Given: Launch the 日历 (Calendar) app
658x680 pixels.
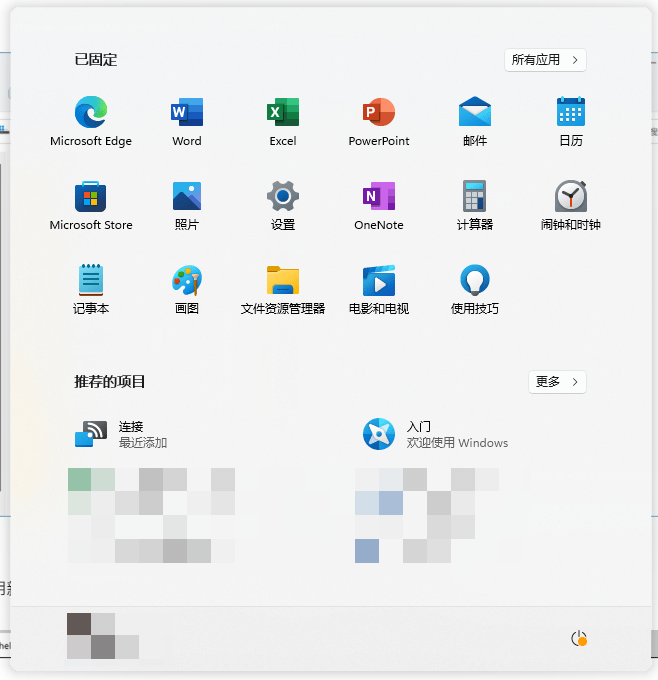Looking at the screenshot, I should click(x=571, y=112).
